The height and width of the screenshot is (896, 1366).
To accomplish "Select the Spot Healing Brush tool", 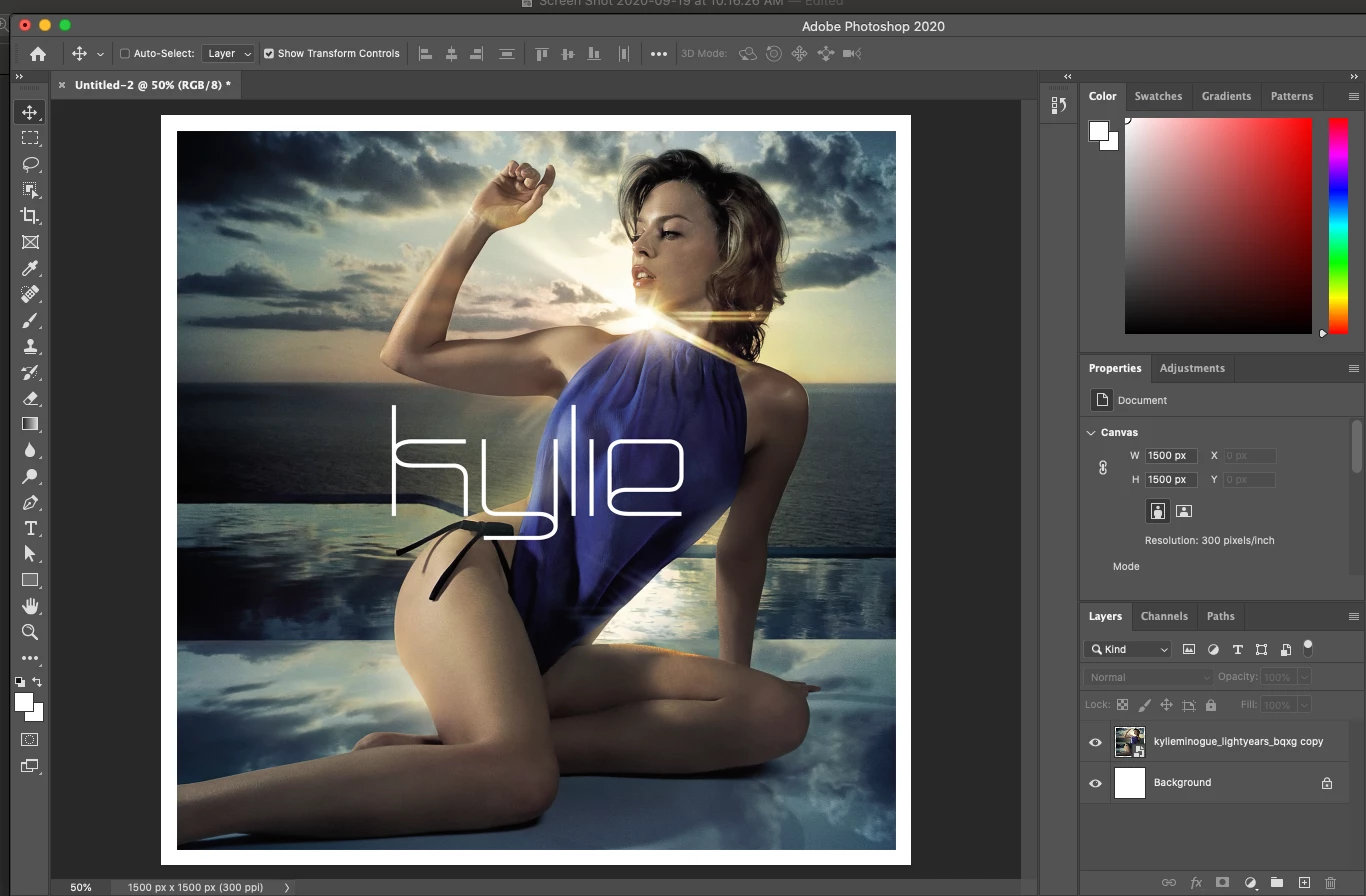I will coord(30,294).
